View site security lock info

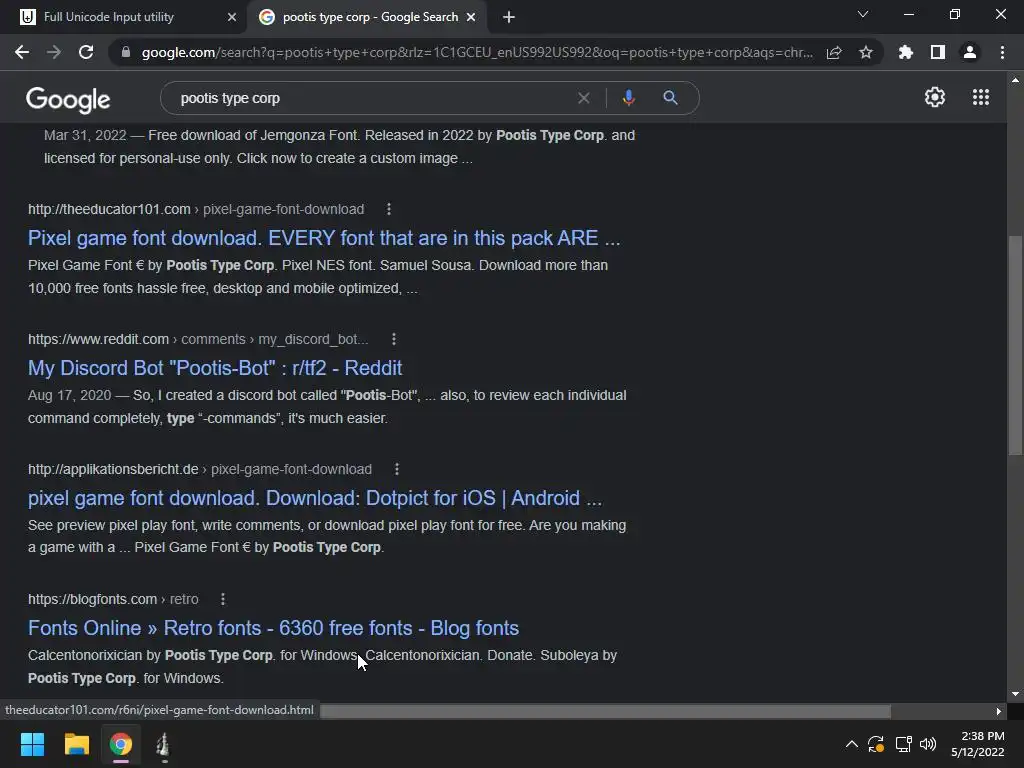tap(125, 52)
